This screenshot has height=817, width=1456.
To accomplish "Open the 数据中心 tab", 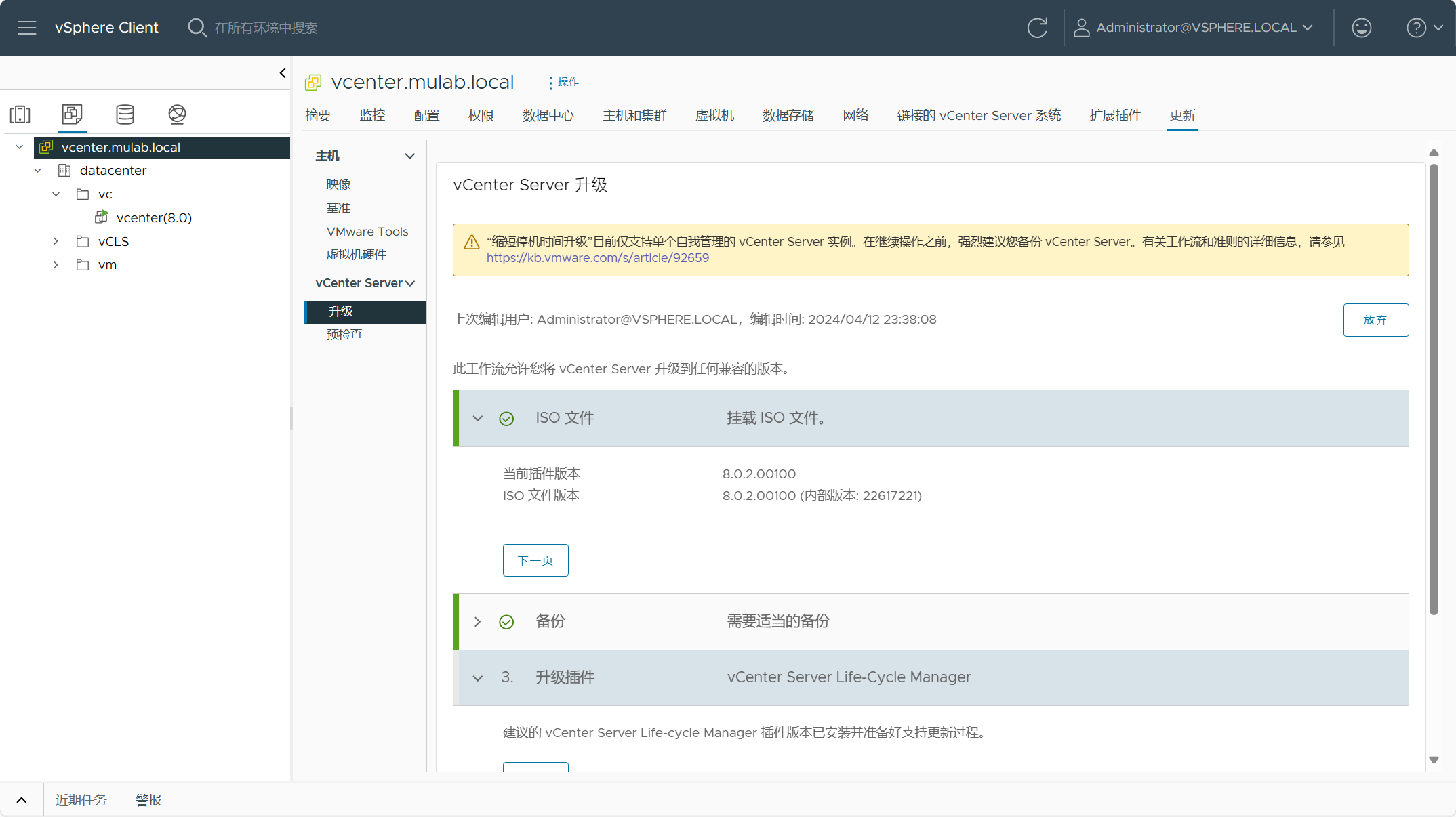I will tap(548, 115).
